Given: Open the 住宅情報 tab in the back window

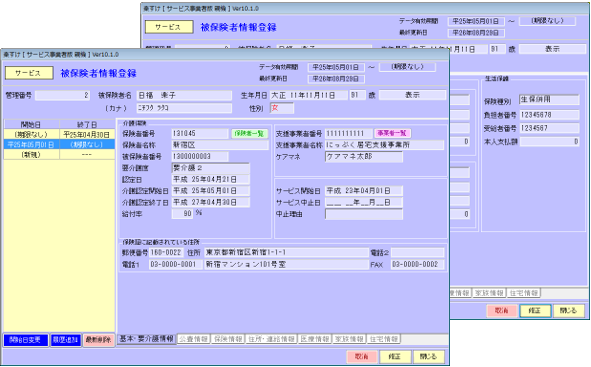Looking at the screenshot, I should 524,293.
